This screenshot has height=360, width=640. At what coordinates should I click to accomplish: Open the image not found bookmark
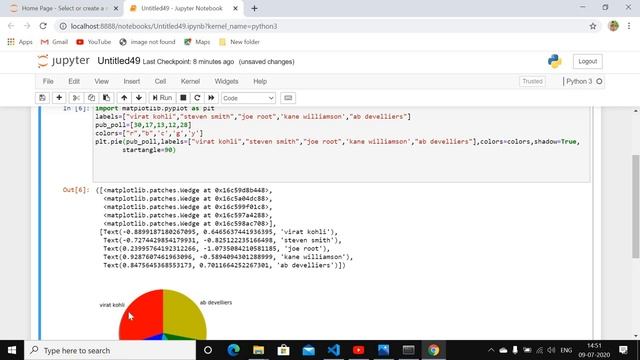147,42
